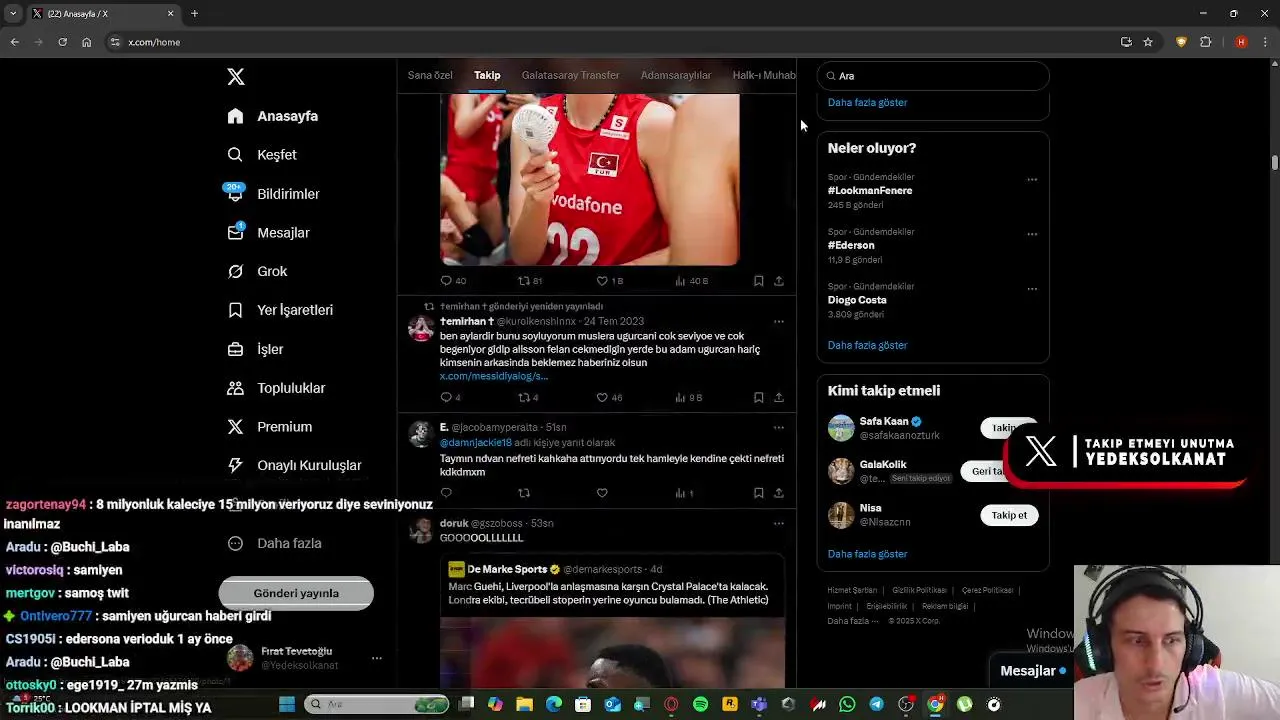Reply to the volleyball photo post with 40 replies
1280x720 pixels.
coord(453,281)
